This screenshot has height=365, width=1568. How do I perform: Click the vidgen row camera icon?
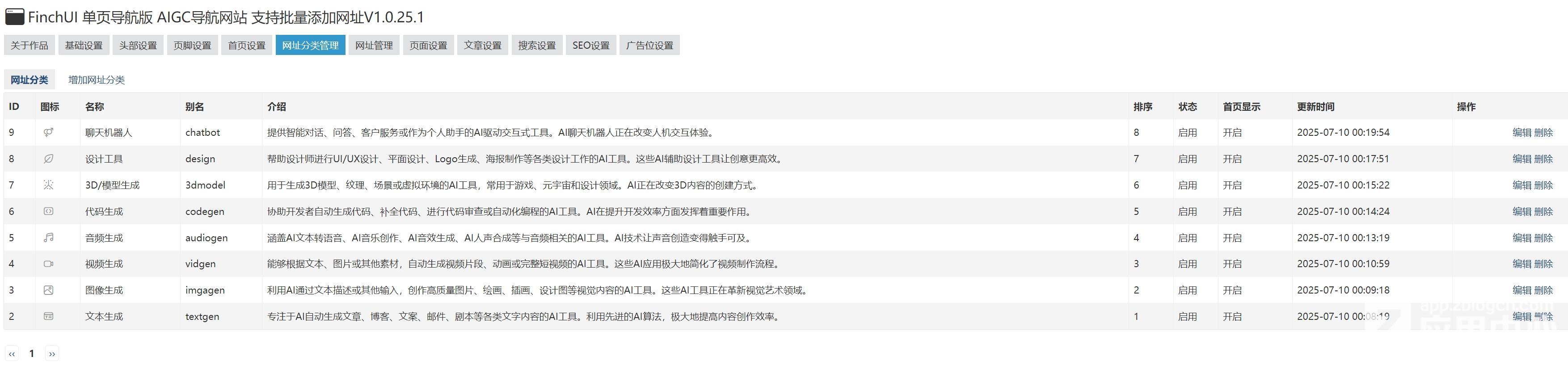pyautogui.click(x=49, y=264)
